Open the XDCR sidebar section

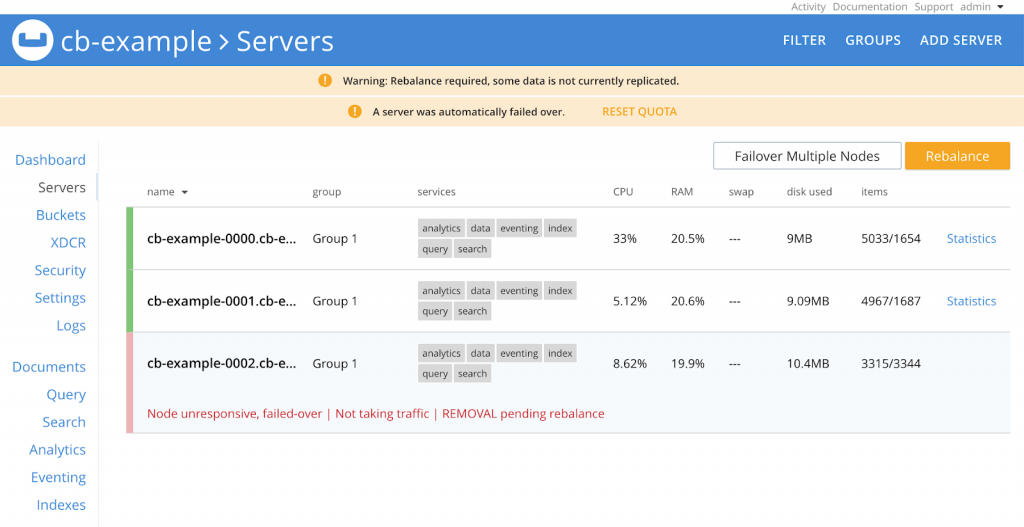coord(68,243)
